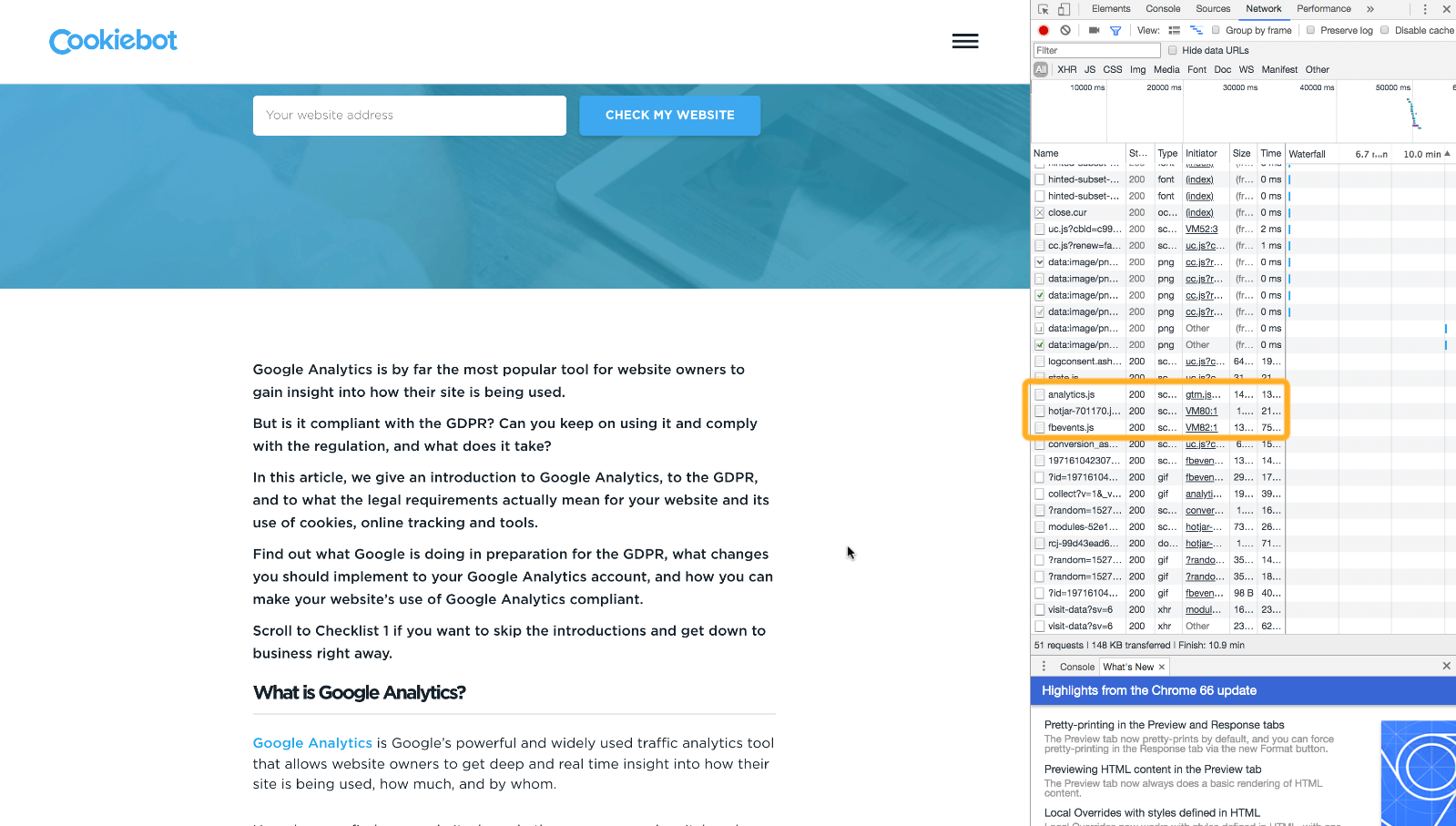Toggle the device toolbar icon
1456x826 pixels.
point(1064,9)
